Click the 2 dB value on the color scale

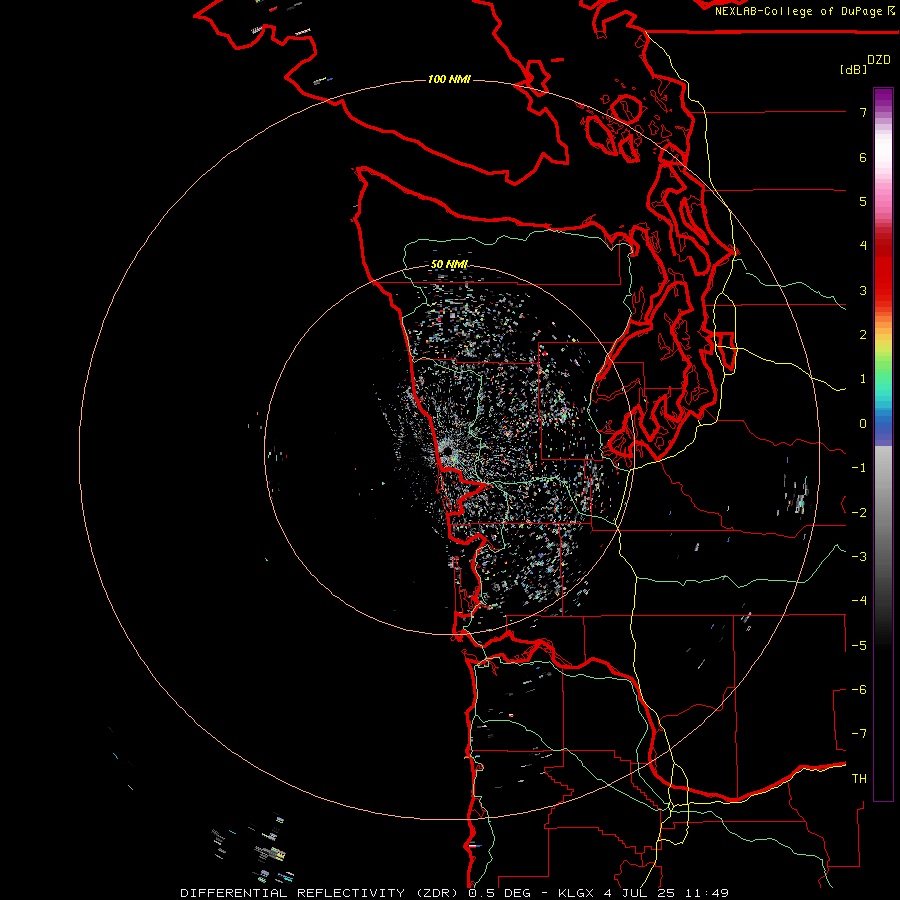click(x=863, y=335)
